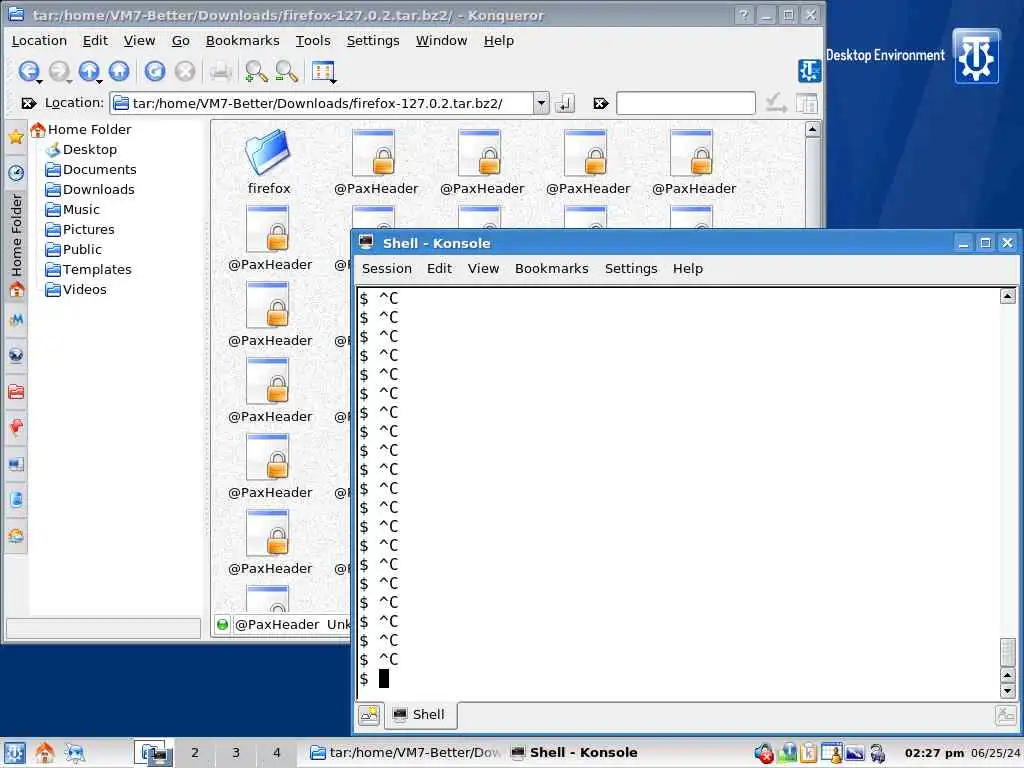This screenshot has width=1024, height=768.
Task: Clear the Location bar with the X-arrow icon
Action: 28,103
